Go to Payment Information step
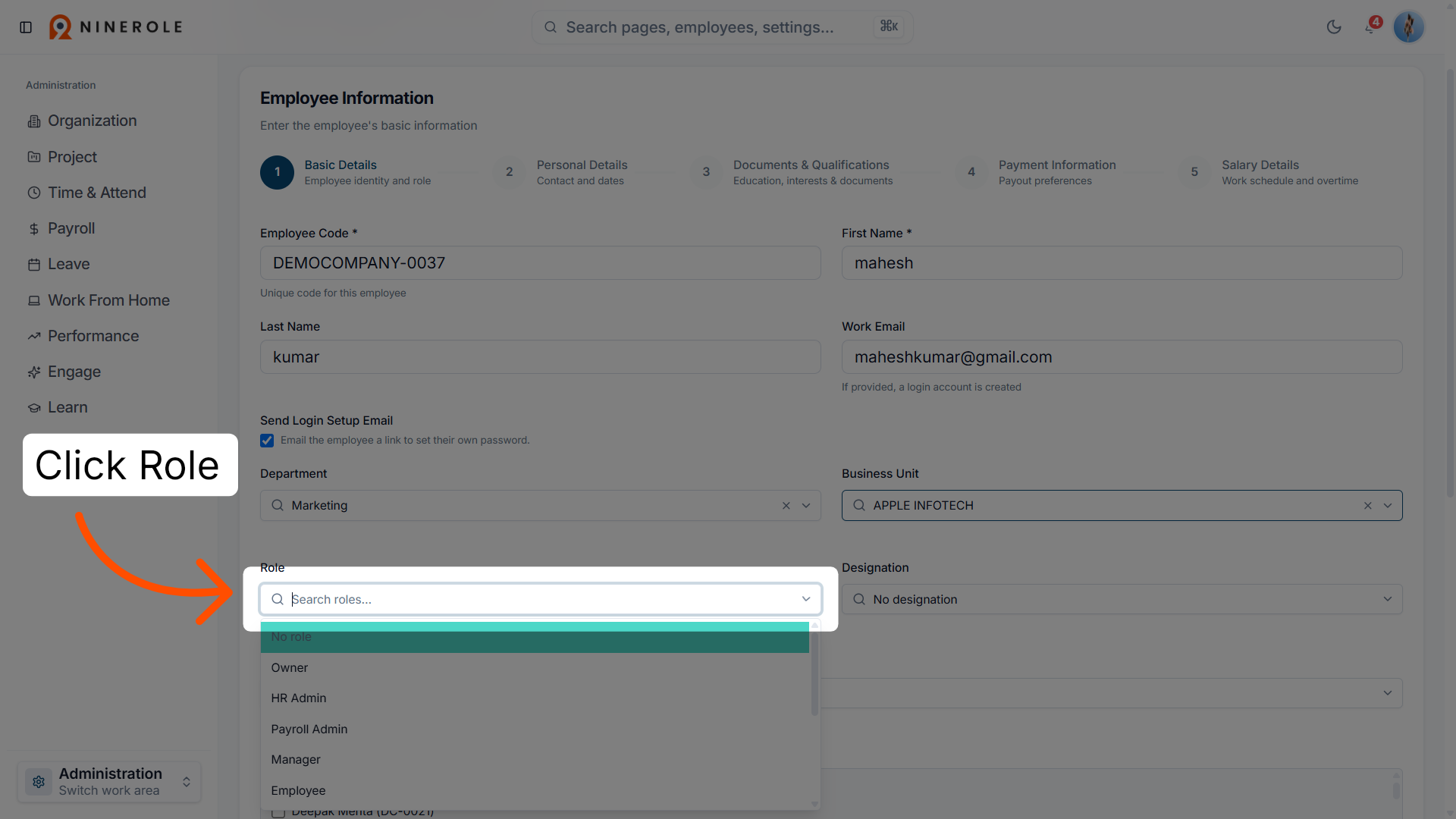Viewport: 1456px width, 819px height. click(1036, 172)
